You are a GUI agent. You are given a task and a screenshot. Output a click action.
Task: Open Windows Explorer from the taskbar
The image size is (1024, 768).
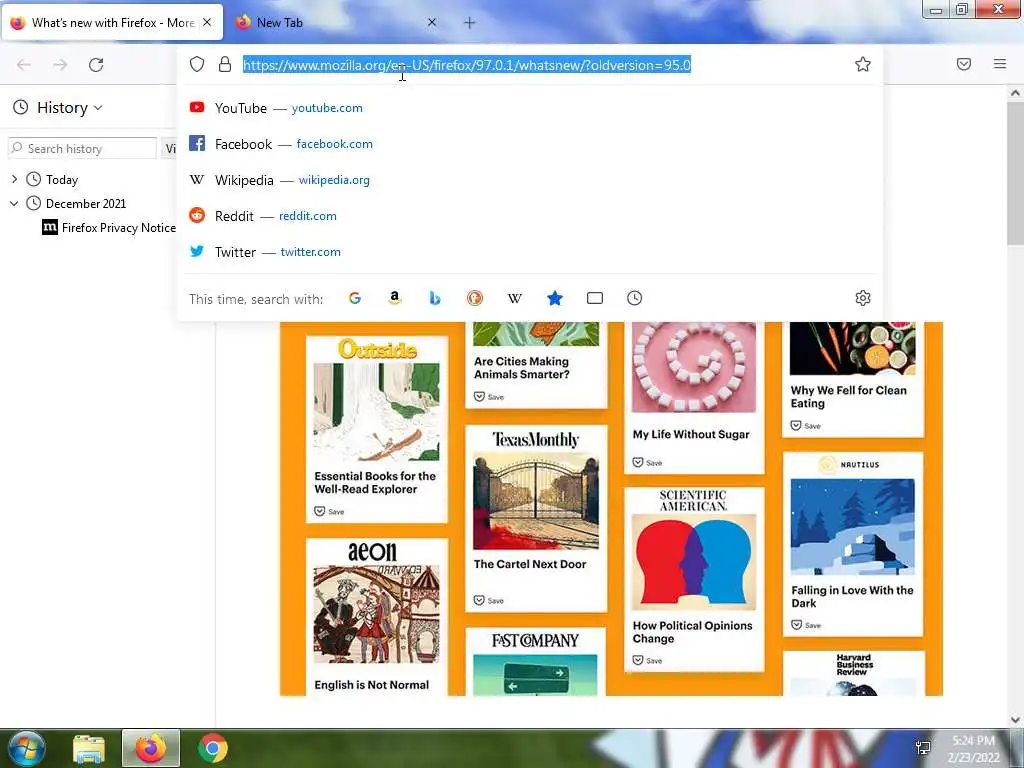(89, 748)
